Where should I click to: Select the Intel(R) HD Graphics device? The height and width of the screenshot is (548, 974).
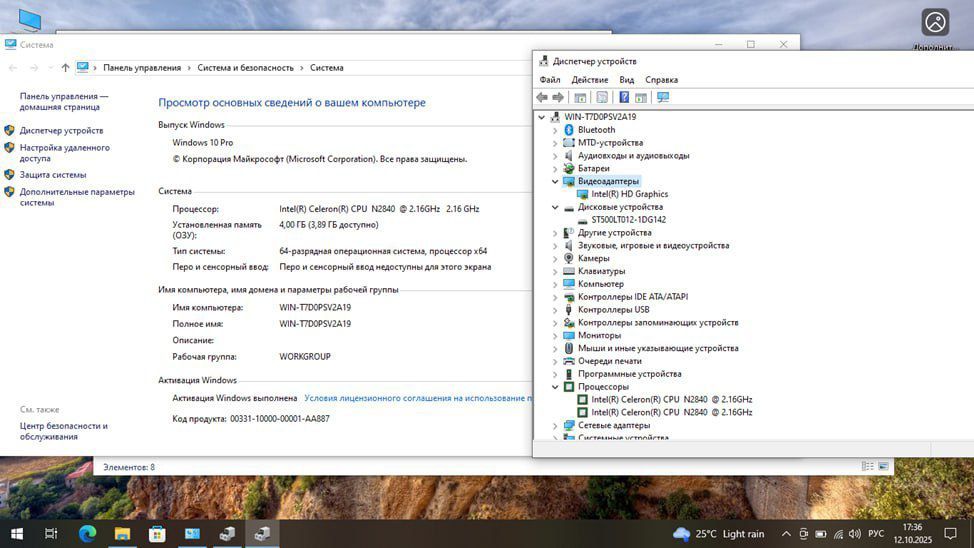(629, 194)
